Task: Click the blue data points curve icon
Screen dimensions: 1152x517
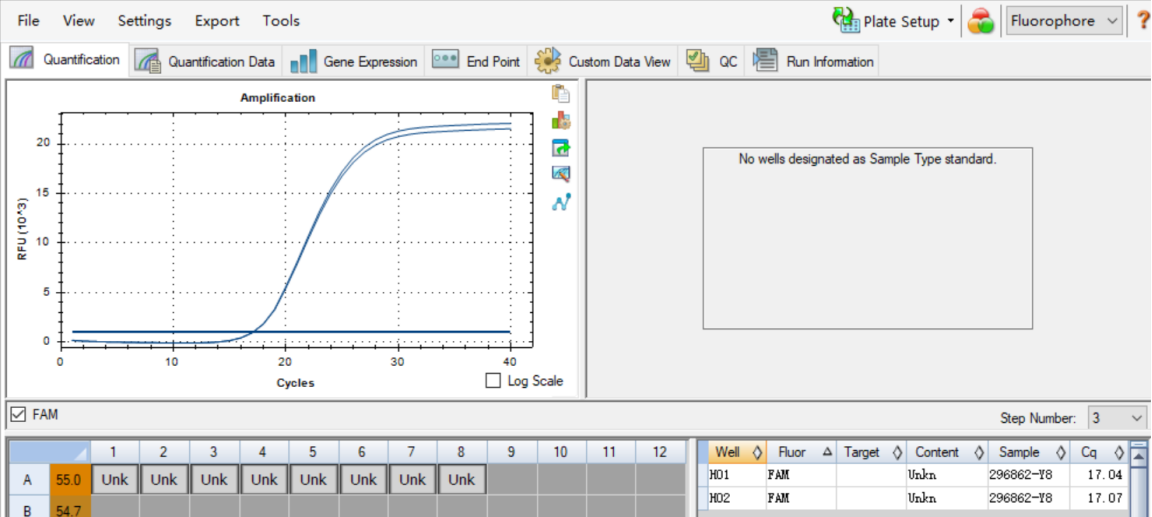Action: pyautogui.click(x=561, y=202)
